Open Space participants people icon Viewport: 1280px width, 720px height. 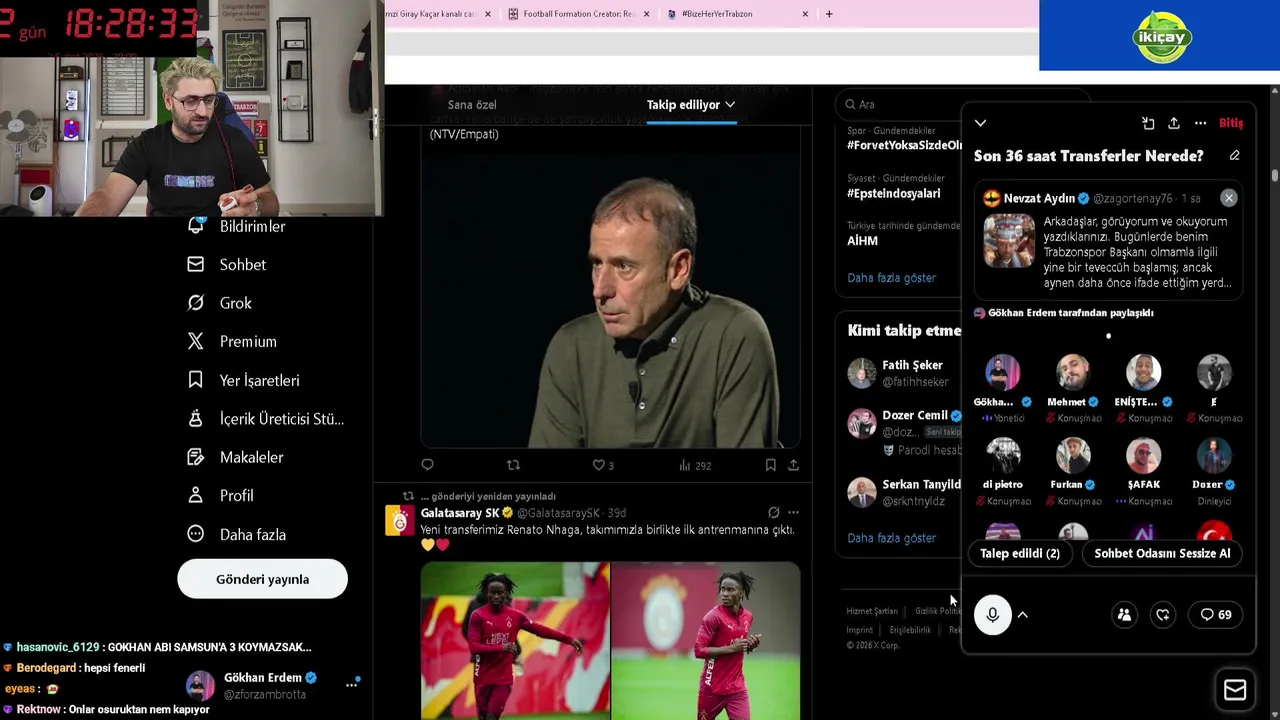[x=1124, y=615]
